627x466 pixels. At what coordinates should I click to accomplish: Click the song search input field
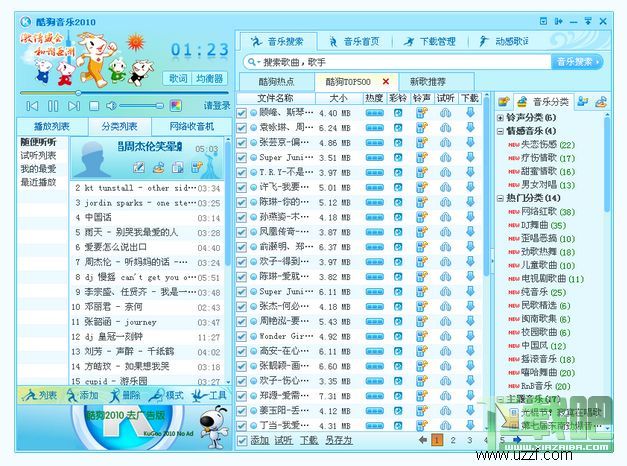pos(405,62)
